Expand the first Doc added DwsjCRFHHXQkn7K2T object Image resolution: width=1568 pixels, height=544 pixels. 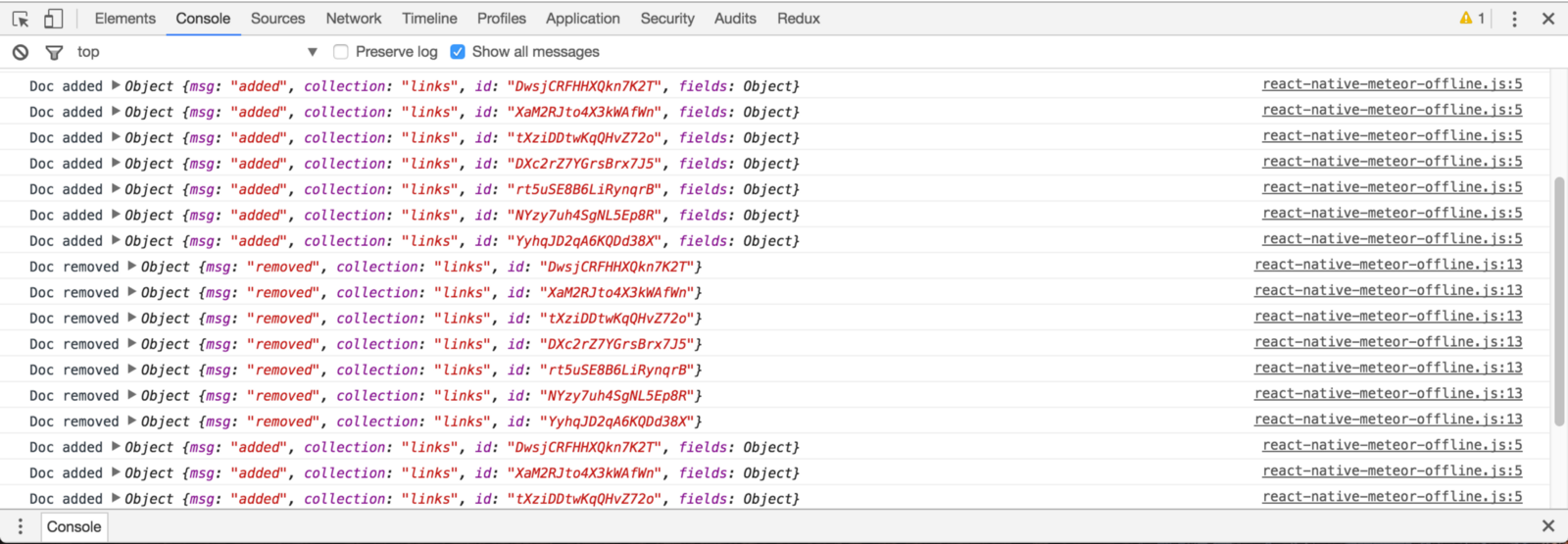pyautogui.click(x=116, y=86)
